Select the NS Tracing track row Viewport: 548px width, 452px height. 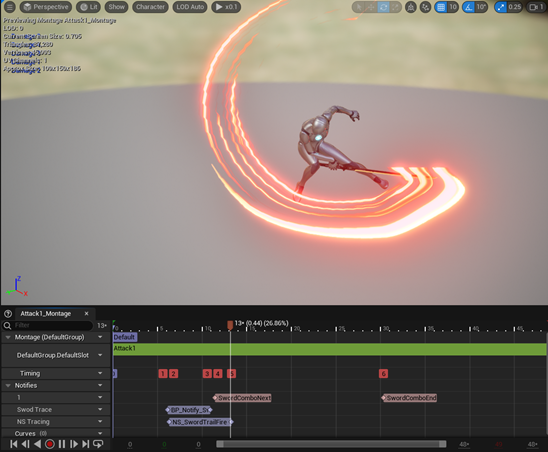(x=56, y=422)
